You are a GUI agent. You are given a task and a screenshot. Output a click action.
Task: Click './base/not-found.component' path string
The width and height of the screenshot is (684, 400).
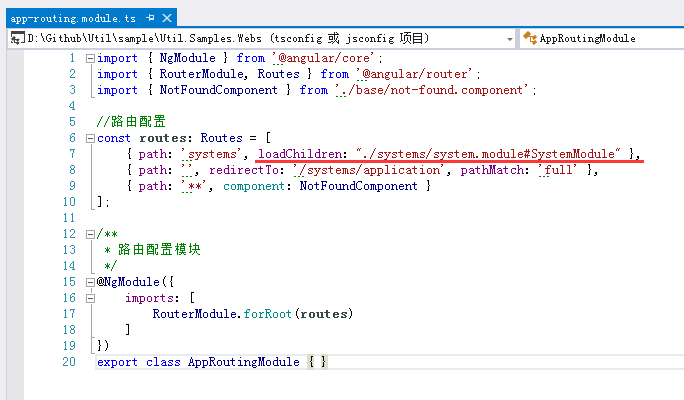click(x=432, y=90)
